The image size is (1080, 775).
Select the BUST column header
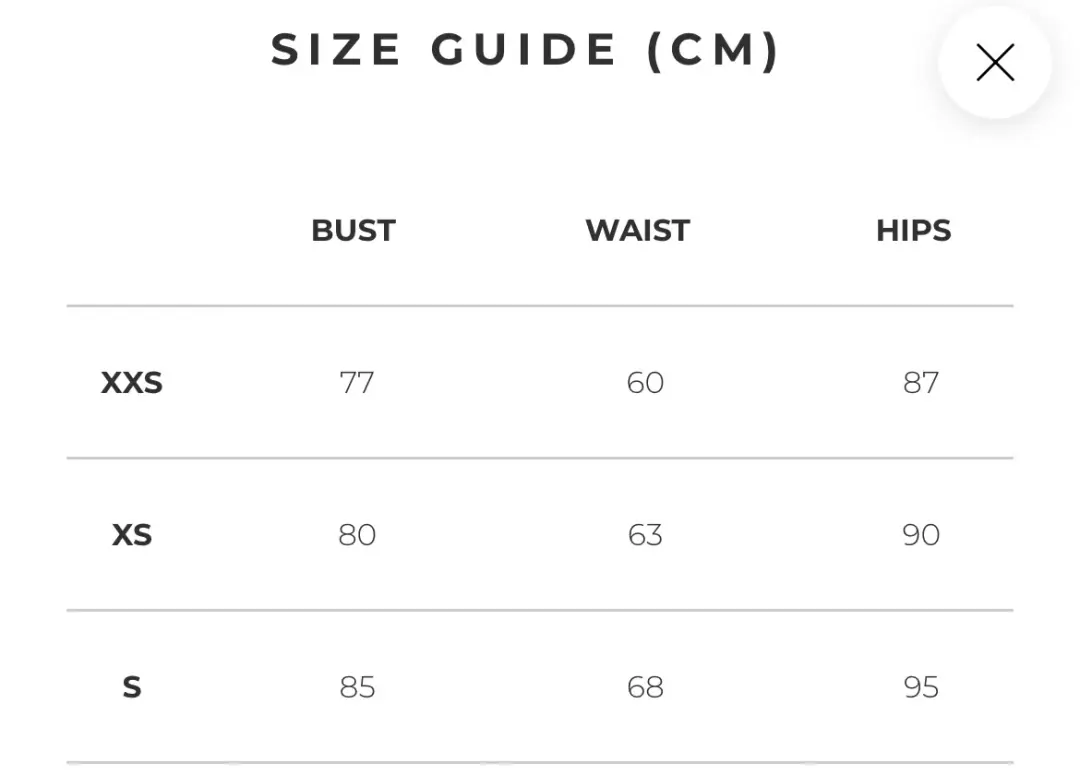[x=353, y=231]
